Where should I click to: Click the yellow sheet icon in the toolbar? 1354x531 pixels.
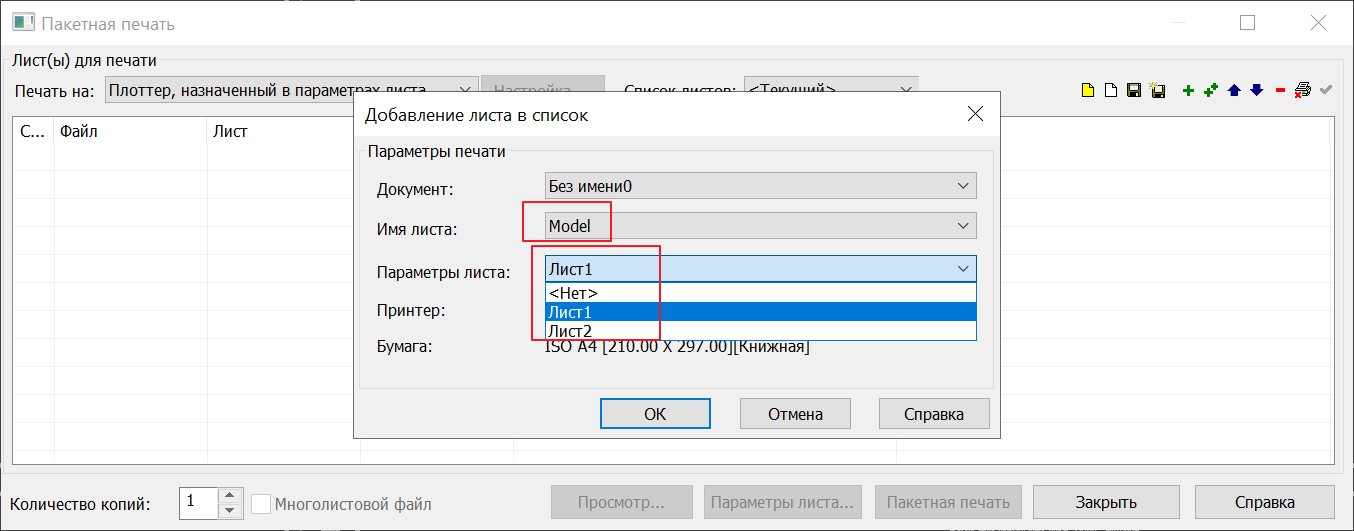[1087, 91]
